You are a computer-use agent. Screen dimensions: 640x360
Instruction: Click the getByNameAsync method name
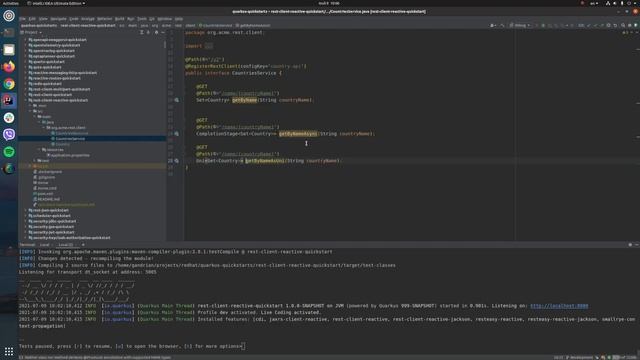298,134
